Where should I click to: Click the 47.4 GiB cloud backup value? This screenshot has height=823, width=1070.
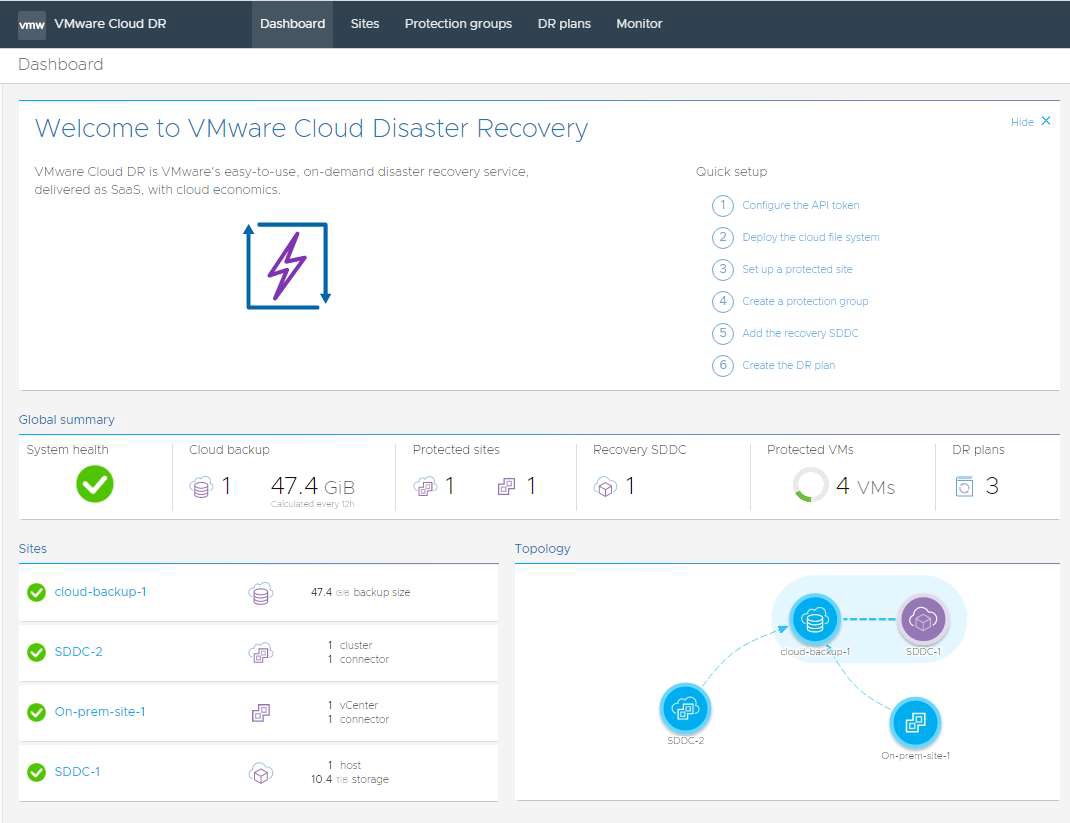313,487
